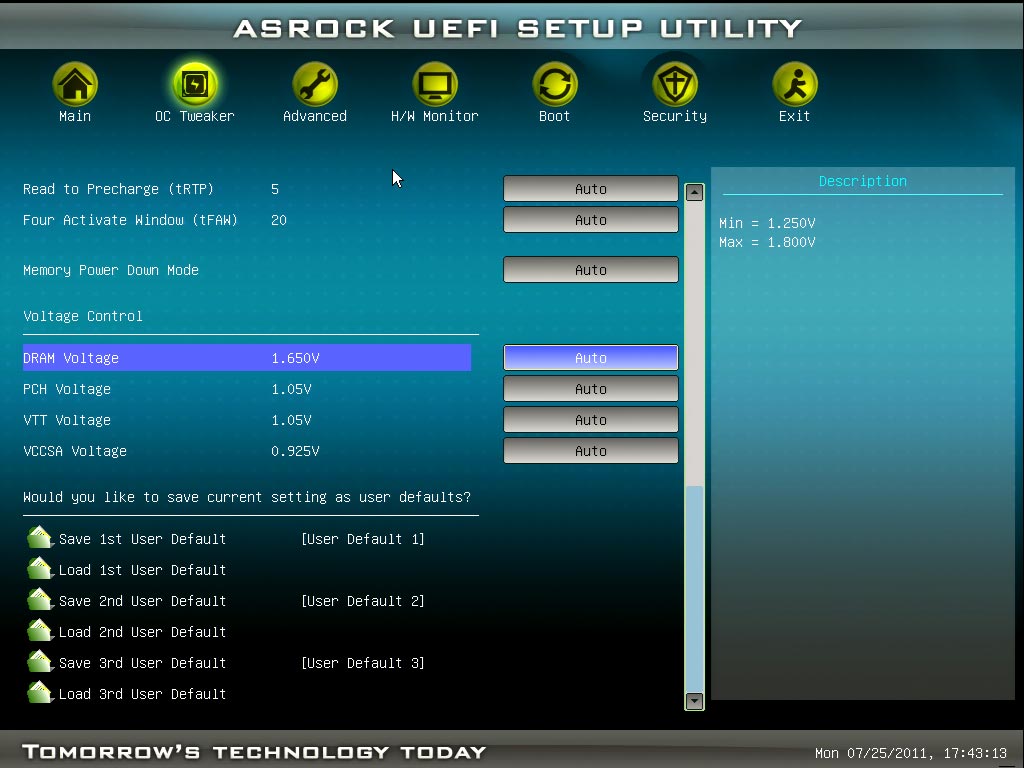Select the highlighted DRAM Voltage row label

pos(71,358)
